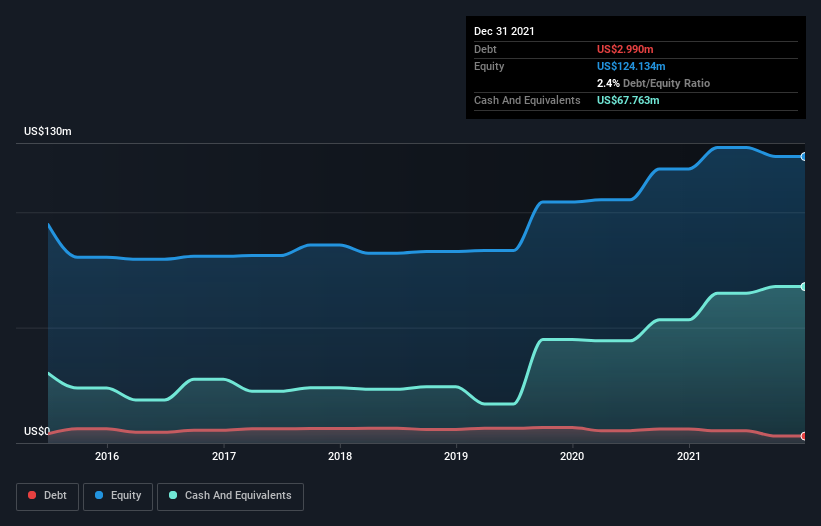821x526 pixels.
Task: Click the Debt label in tooltip
Action: coord(485,49)
